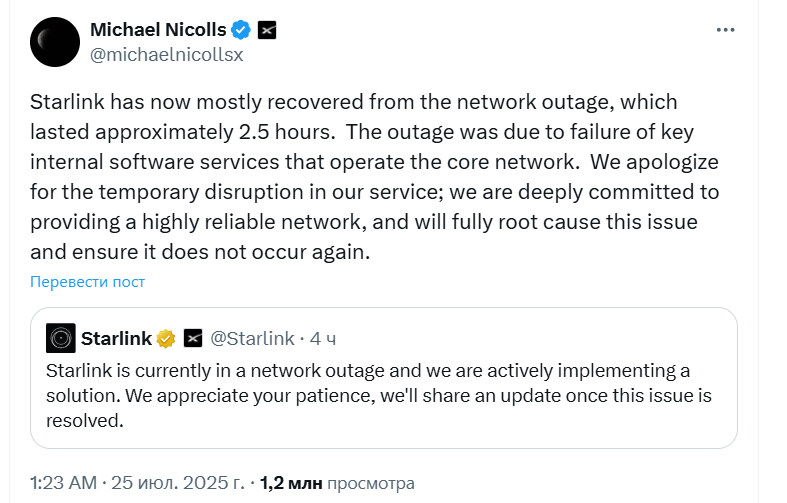Open the three-dot more options menu
The width and height of the screenshot is (787, 503).
pos(726,30)
